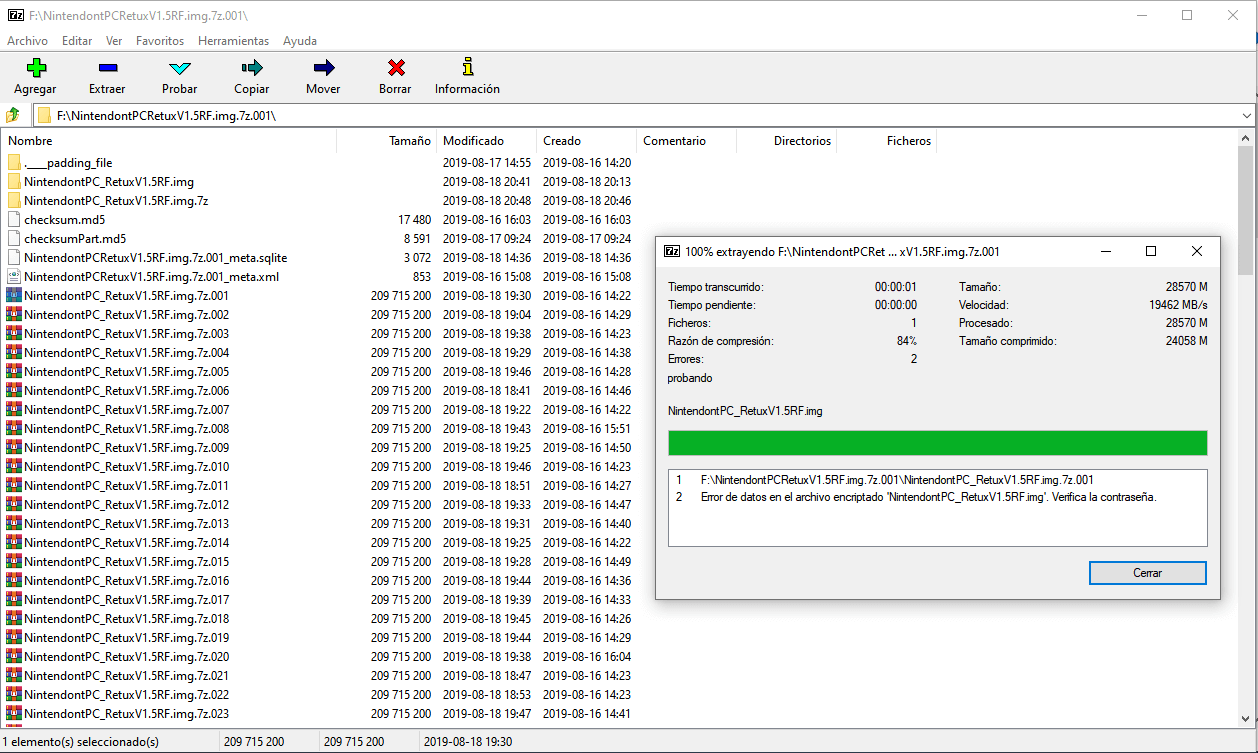Sort by the Ficheros column header
The image size is (1258, 753).
click(x=886, y=141)
